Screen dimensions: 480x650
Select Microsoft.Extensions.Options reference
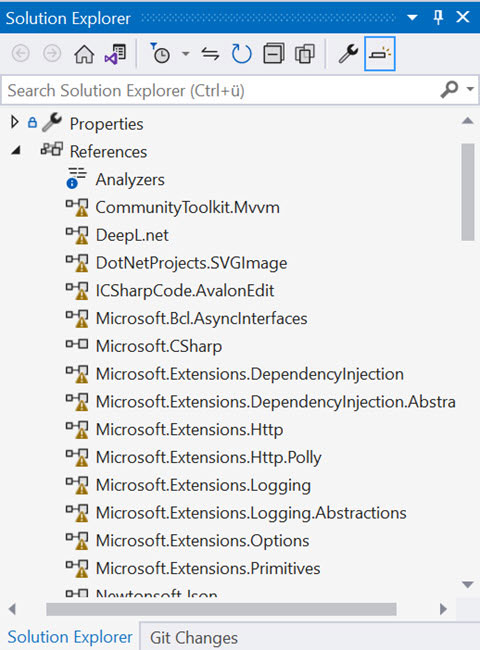click(202, 541)
